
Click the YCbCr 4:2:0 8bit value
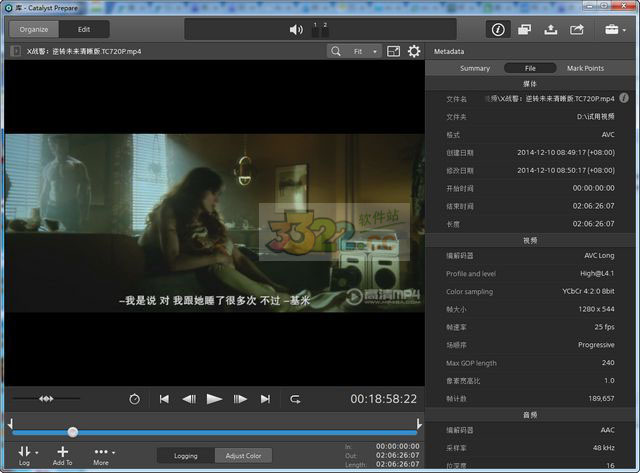click(588, 291)
